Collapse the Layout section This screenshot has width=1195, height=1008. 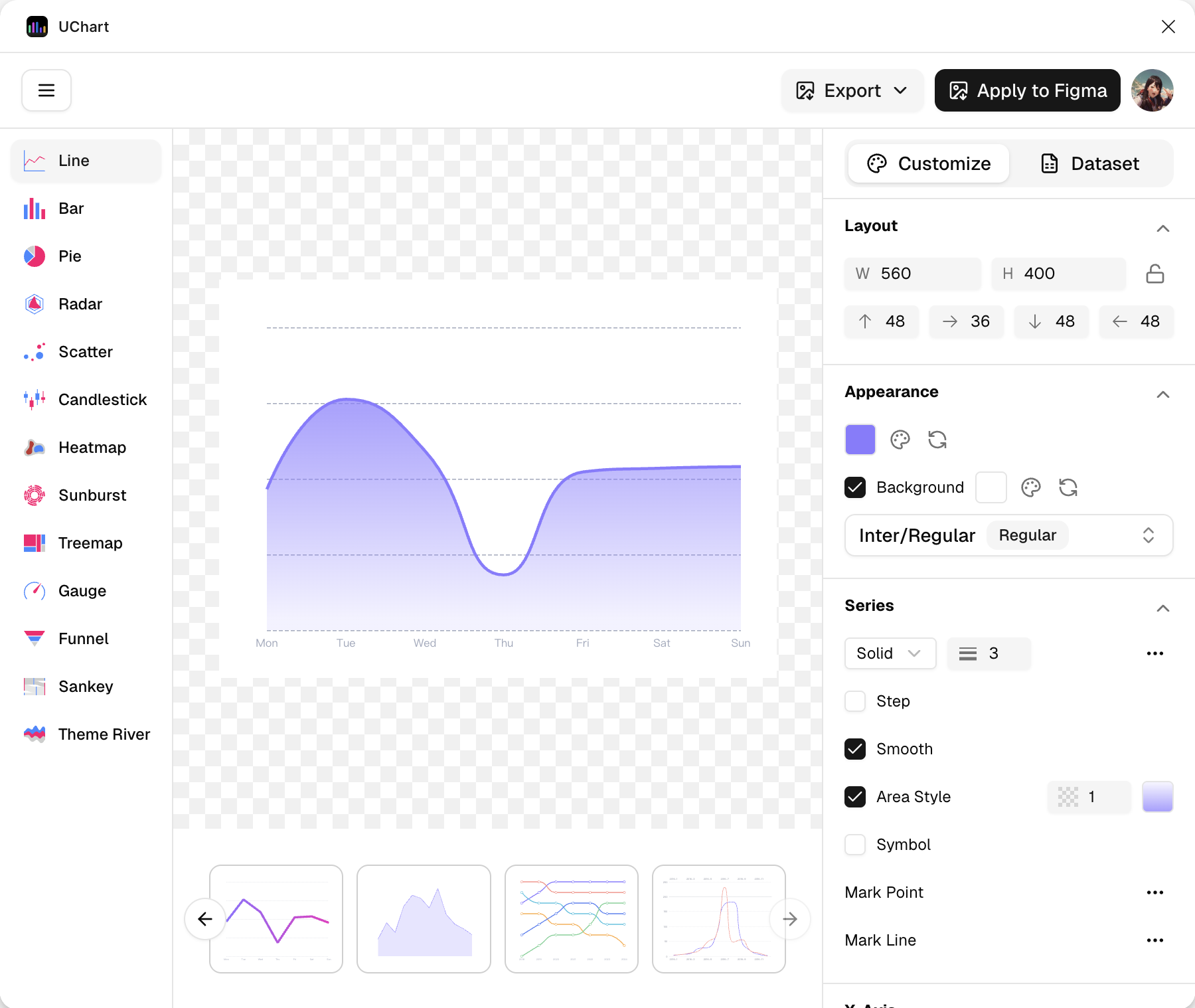pos(1162,228)
